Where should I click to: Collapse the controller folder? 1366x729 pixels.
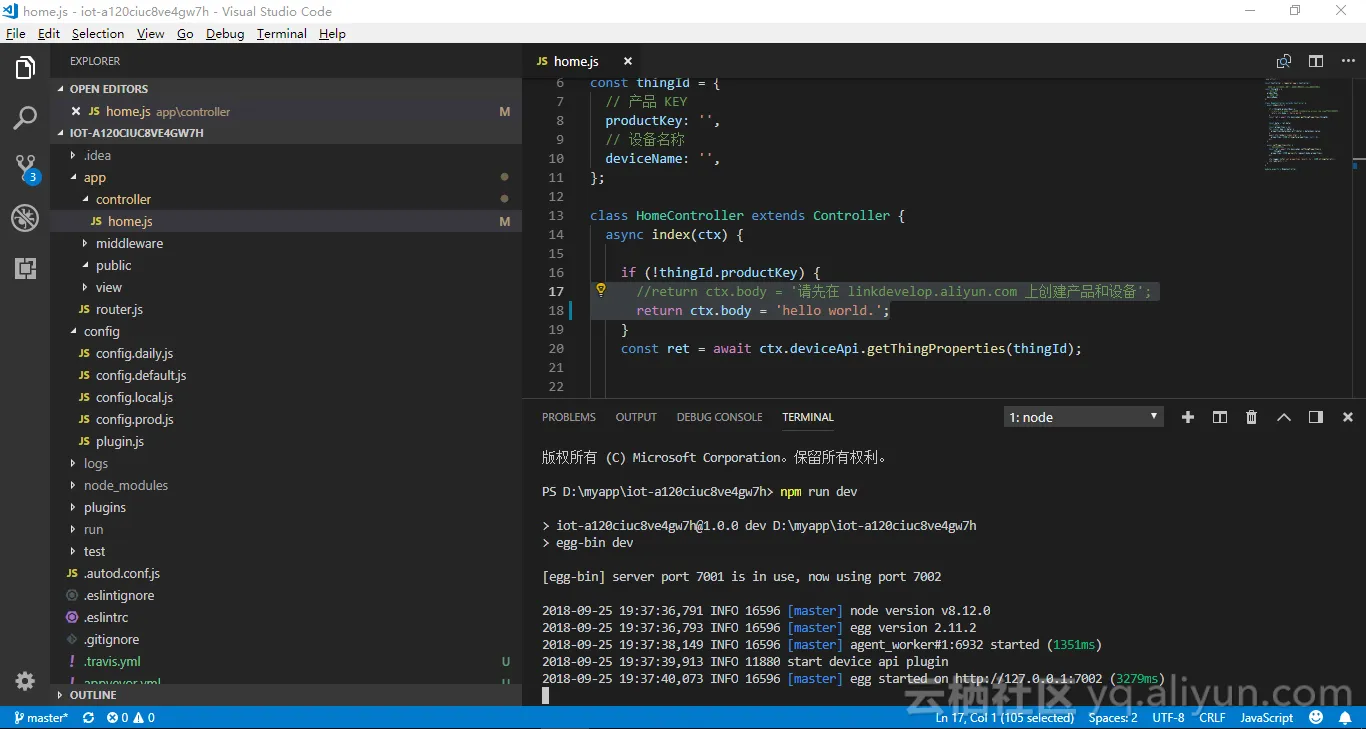(286, 199)
